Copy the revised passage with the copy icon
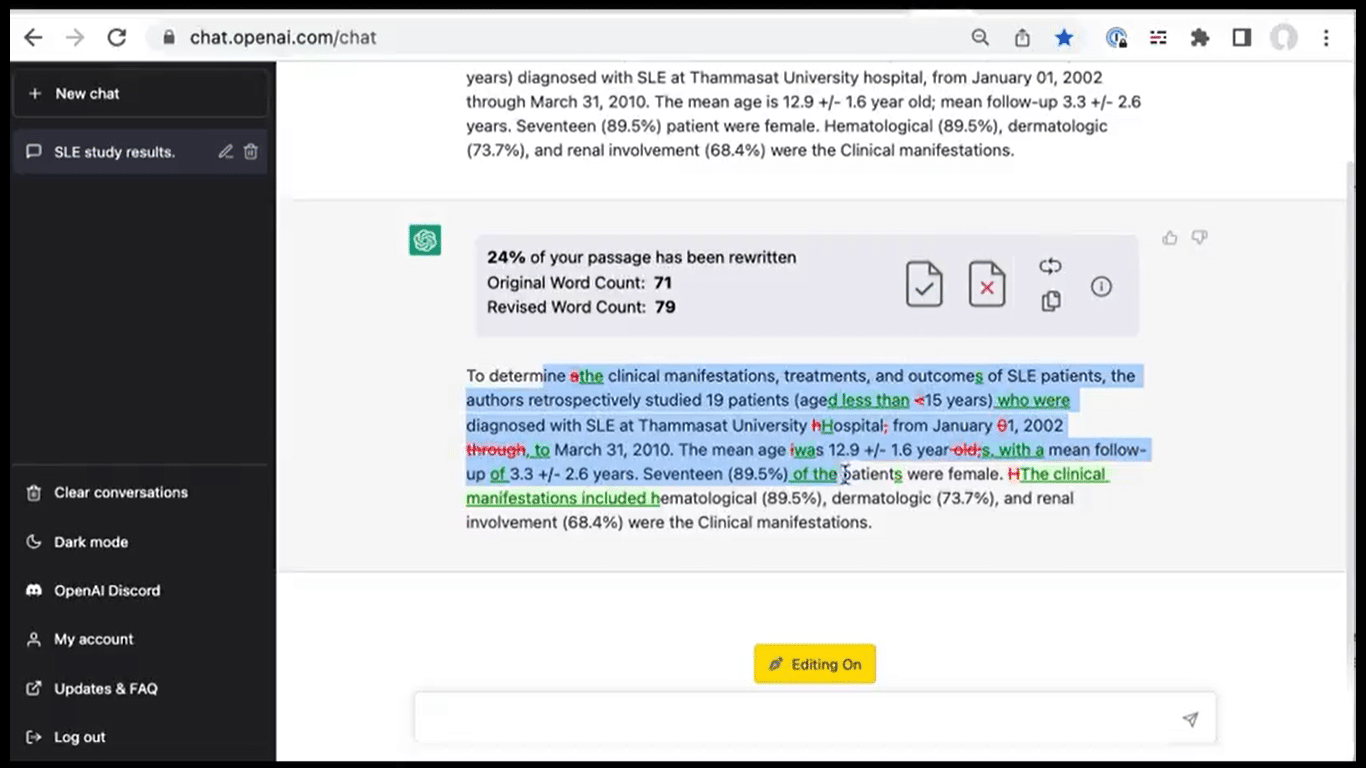 click(x=1050, y=301)
